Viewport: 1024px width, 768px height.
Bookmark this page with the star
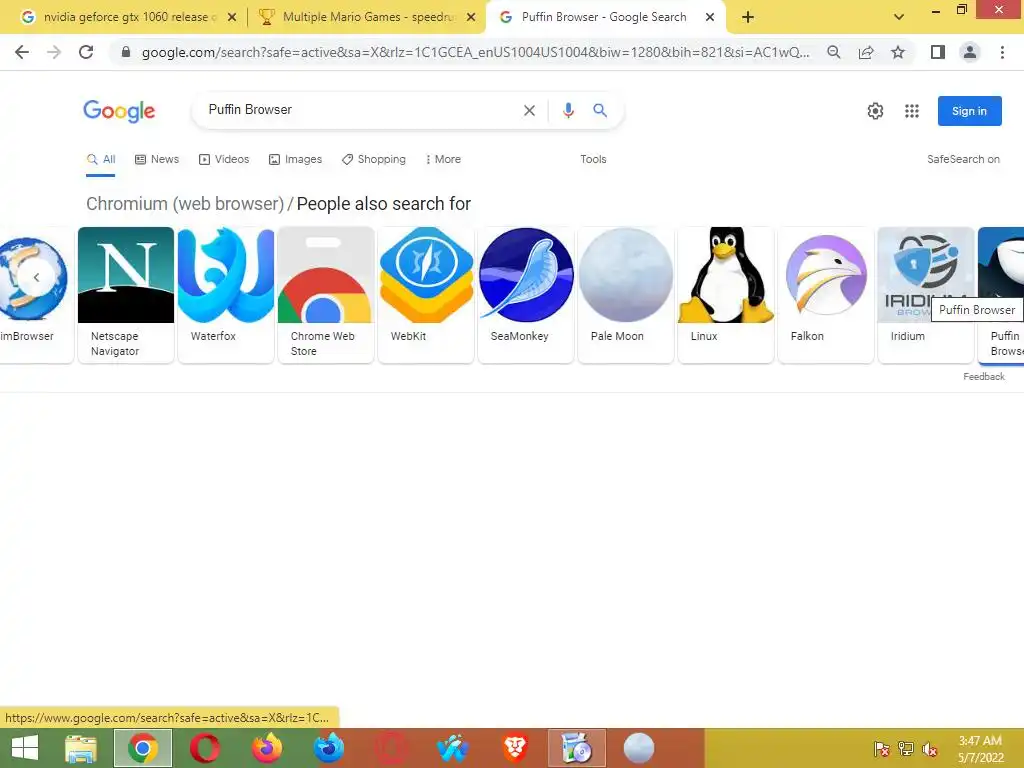[x=898, y=52]
